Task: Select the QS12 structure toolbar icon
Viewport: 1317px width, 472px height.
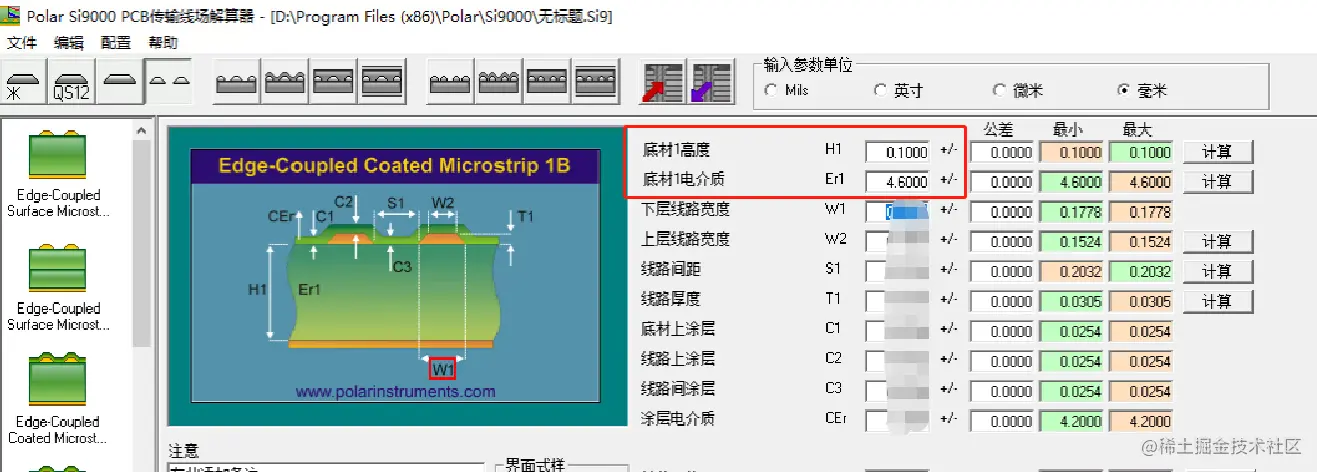Action: point(72,81)
